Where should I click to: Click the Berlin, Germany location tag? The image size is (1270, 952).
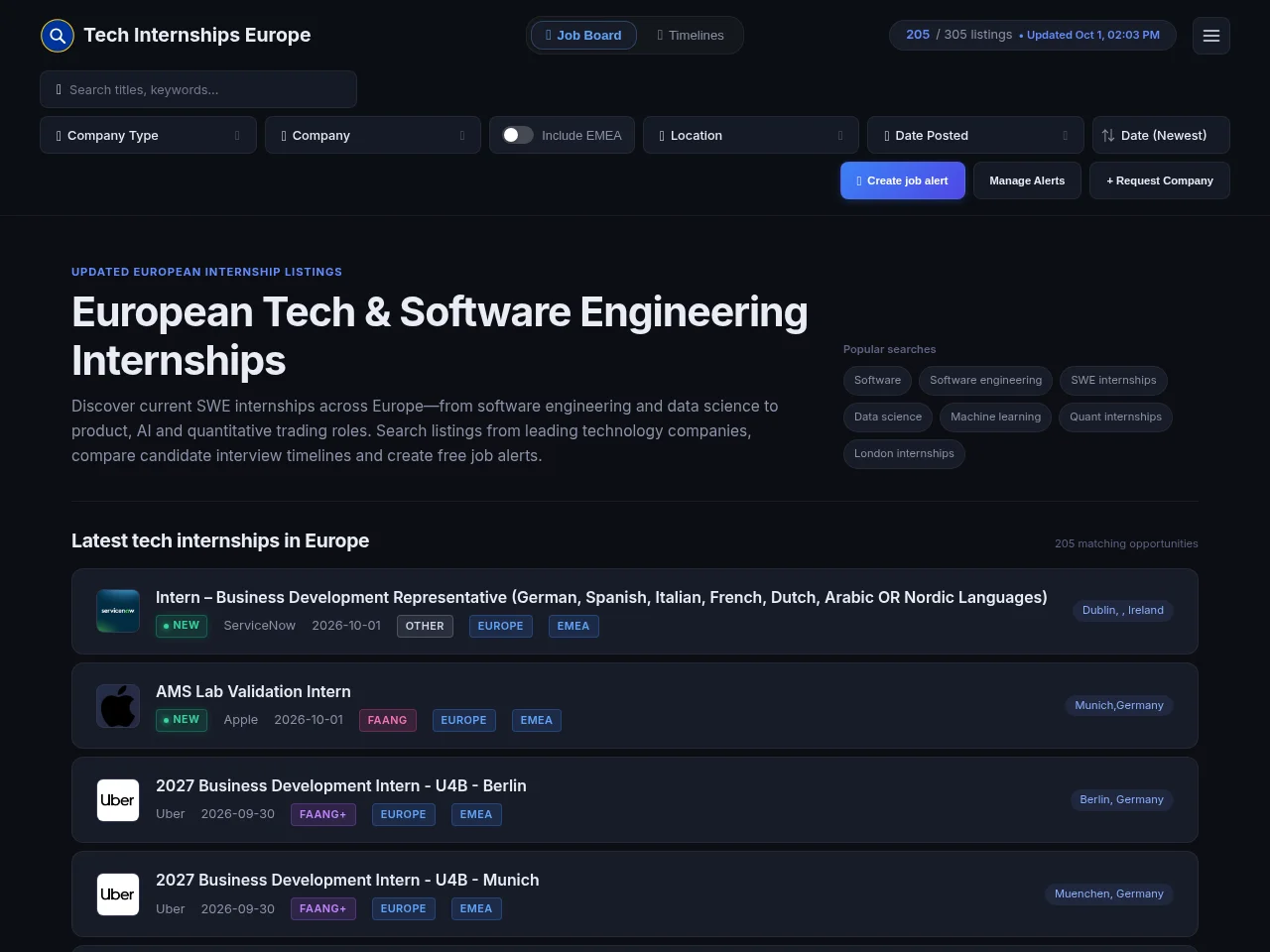click(1121, 799)
